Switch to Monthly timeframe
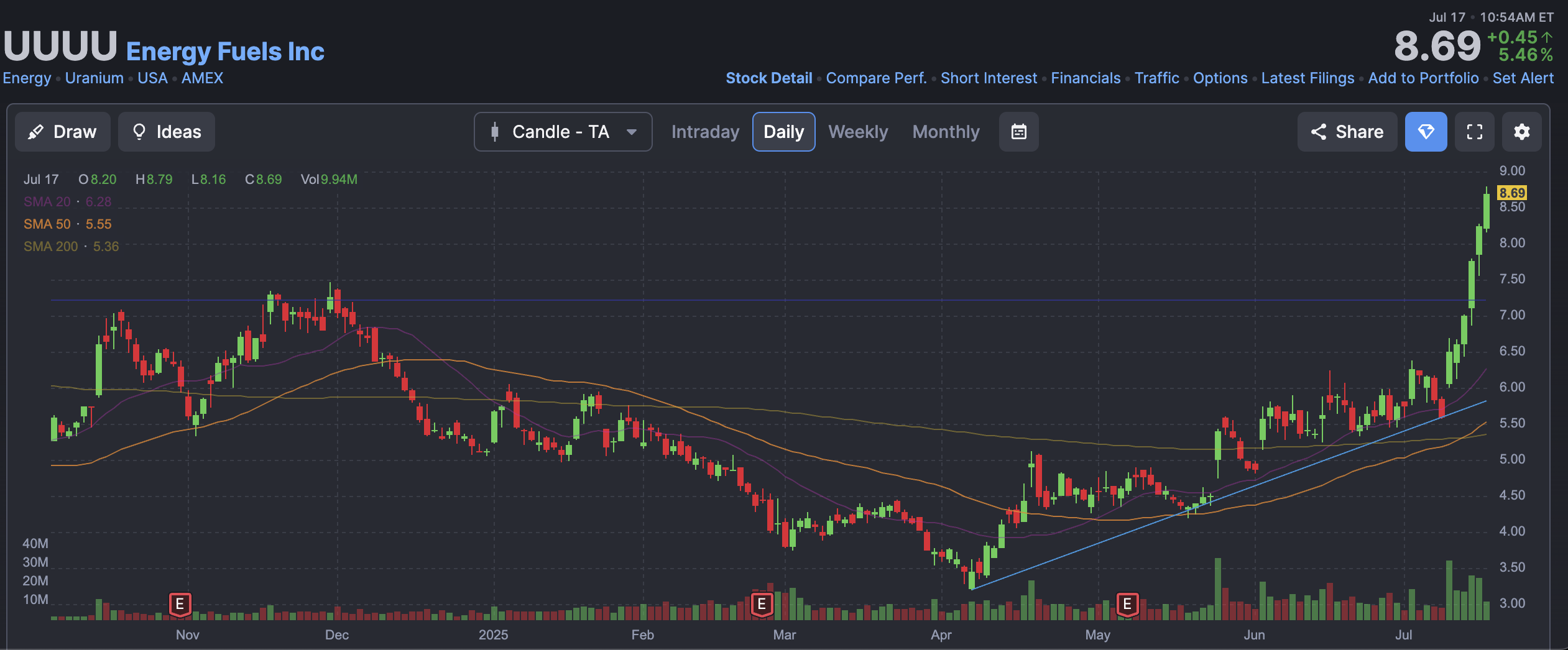 point(946,132)
